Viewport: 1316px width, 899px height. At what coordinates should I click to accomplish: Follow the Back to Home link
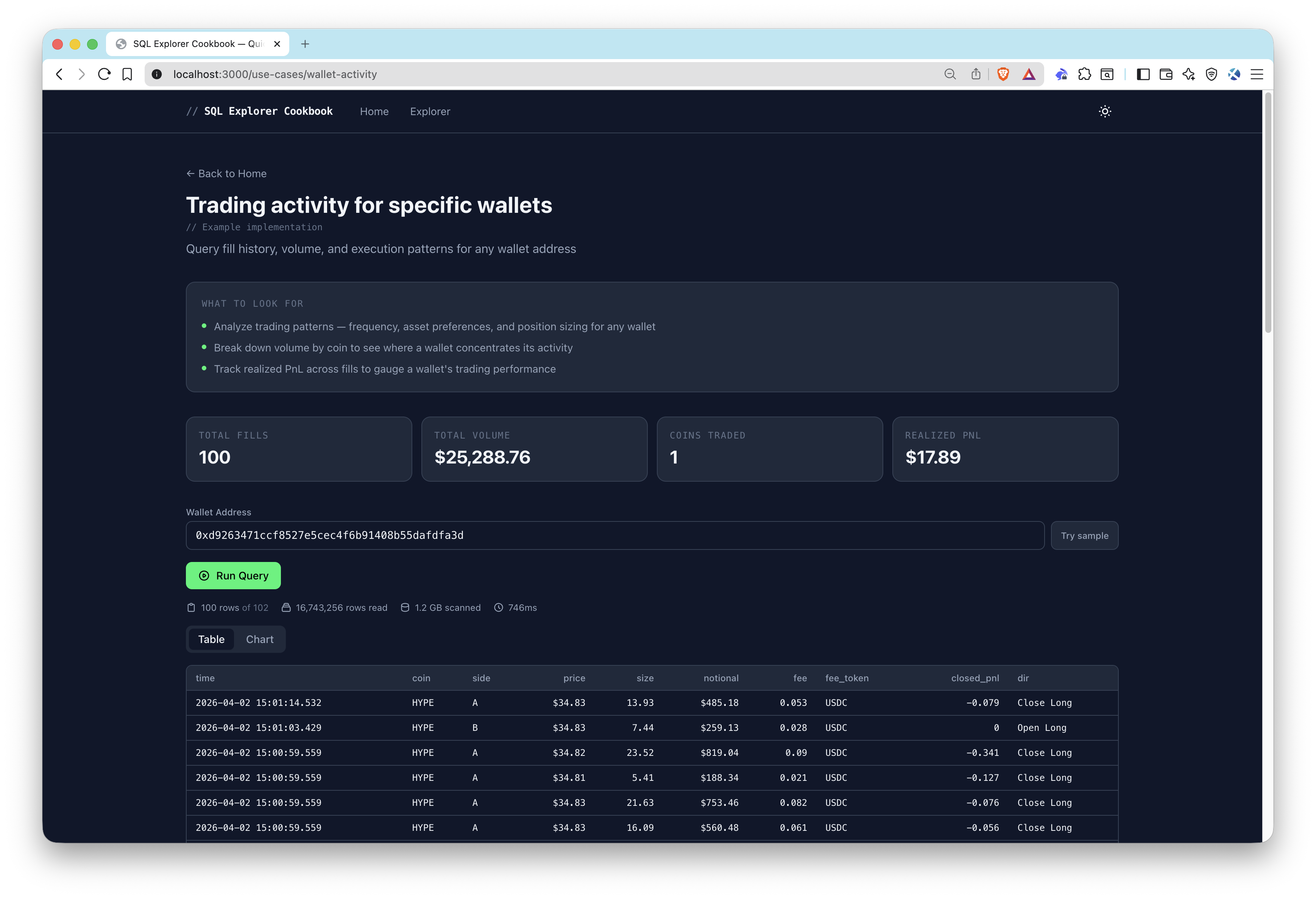pyautogui.click(x=226, y=173)
